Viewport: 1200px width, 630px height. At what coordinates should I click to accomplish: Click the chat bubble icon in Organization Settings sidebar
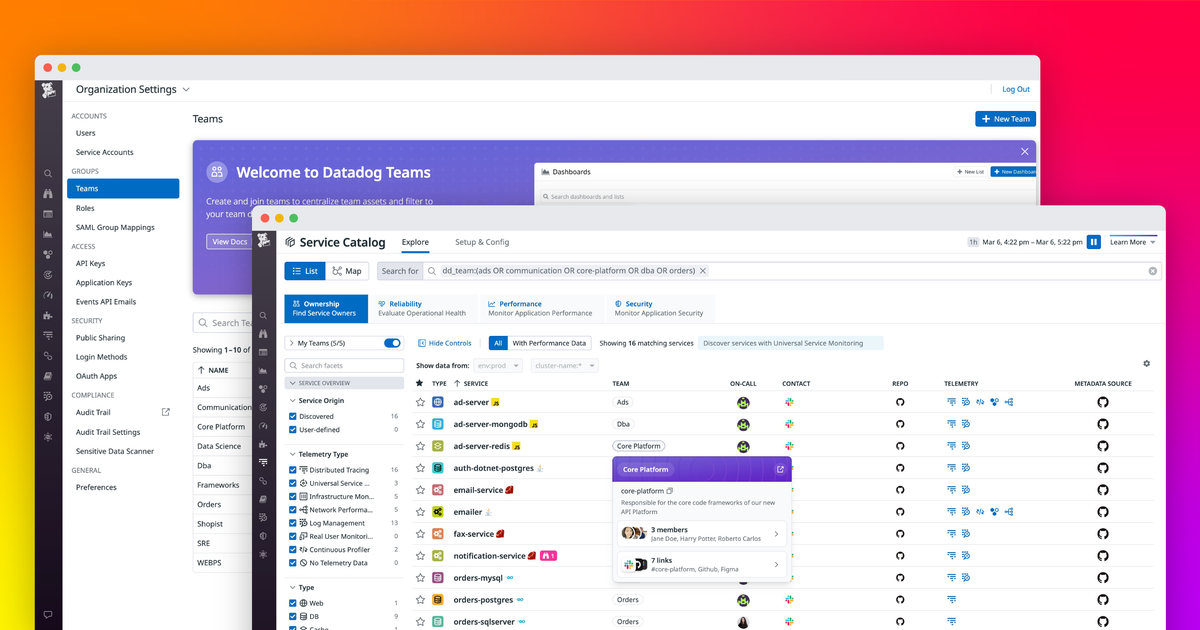(47, 614)
